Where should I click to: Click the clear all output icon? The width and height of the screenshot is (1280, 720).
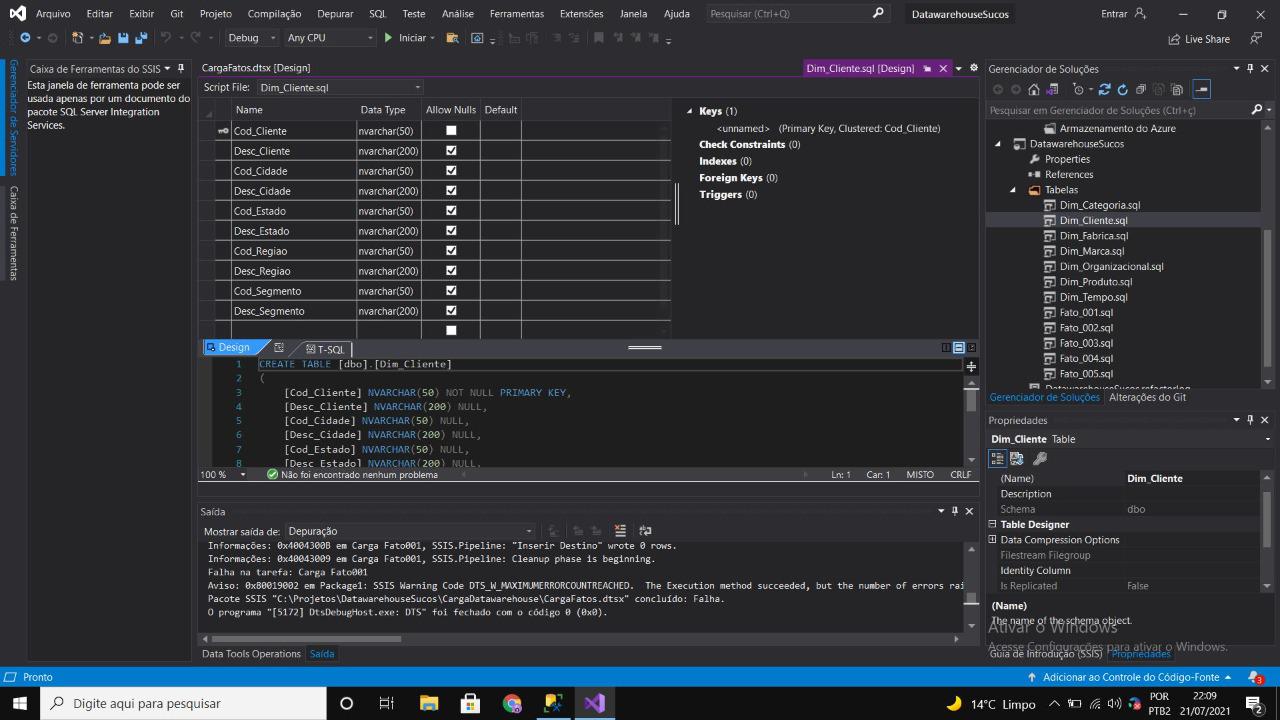pyautogui.click(x=620, y=531)
